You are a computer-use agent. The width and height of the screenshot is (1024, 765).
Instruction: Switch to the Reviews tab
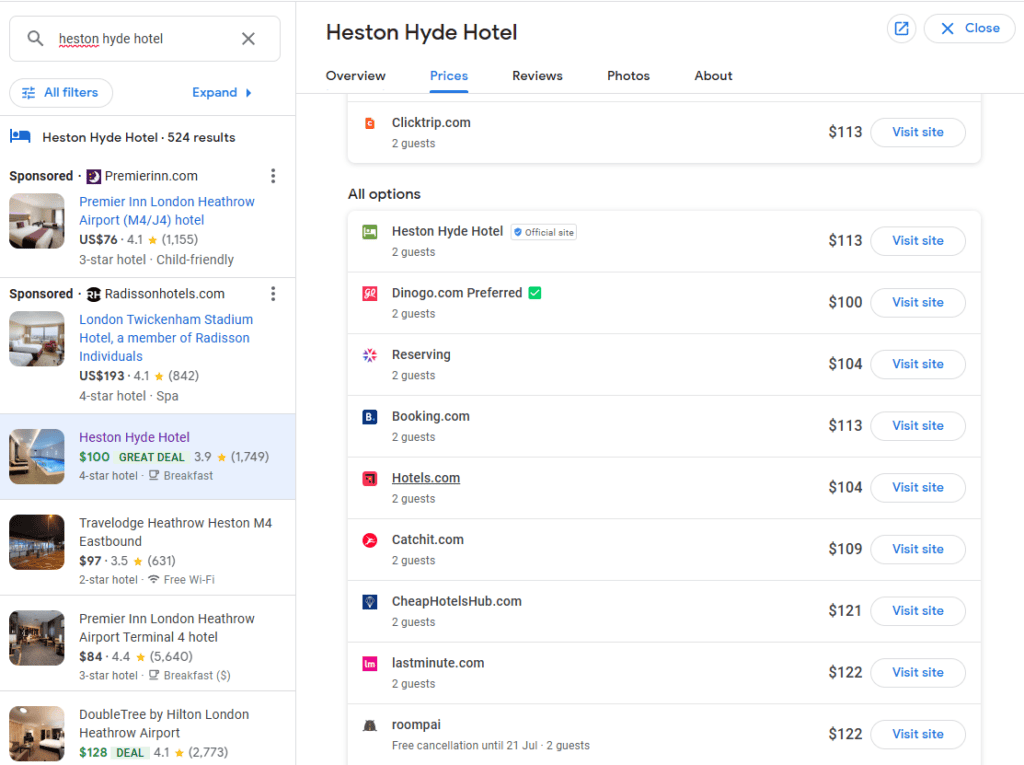click(537, 76)
